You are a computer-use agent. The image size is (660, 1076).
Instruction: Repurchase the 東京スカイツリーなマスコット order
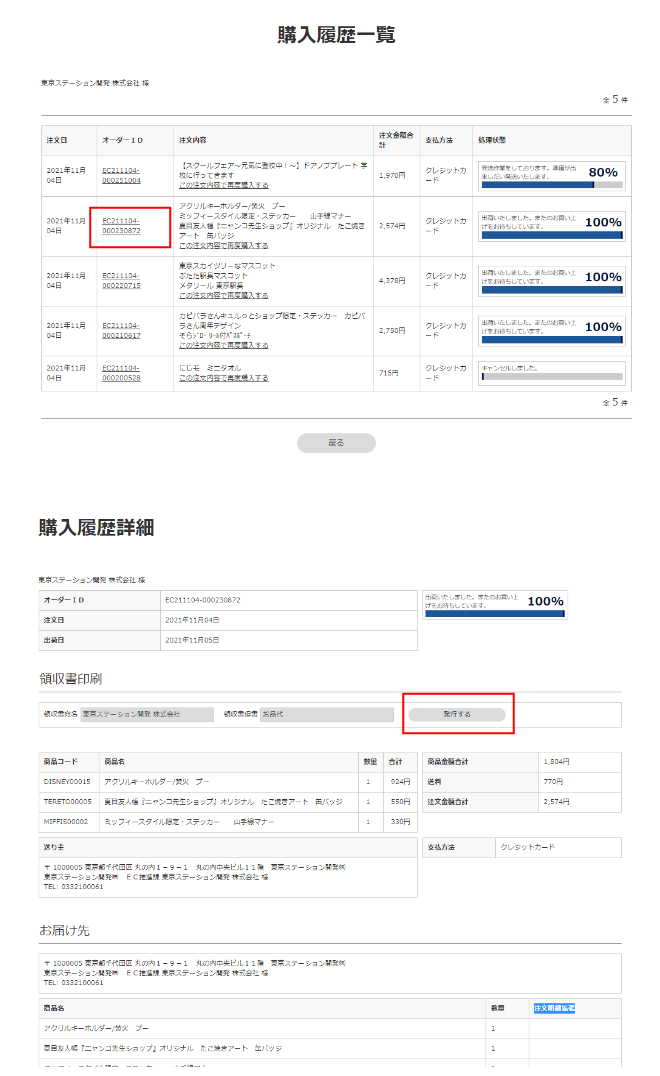[x=223, y=296]
